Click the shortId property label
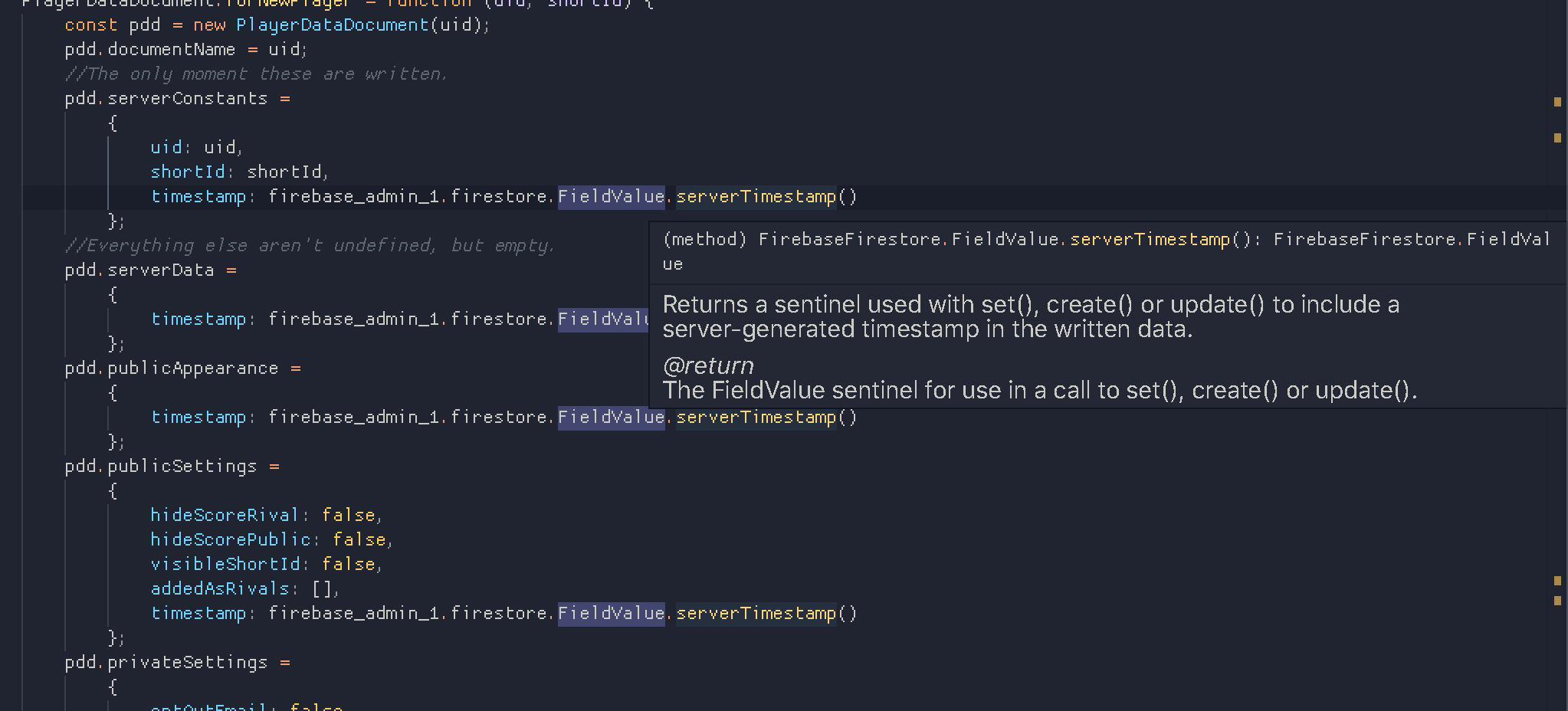1568x711 pixels. 186,172
